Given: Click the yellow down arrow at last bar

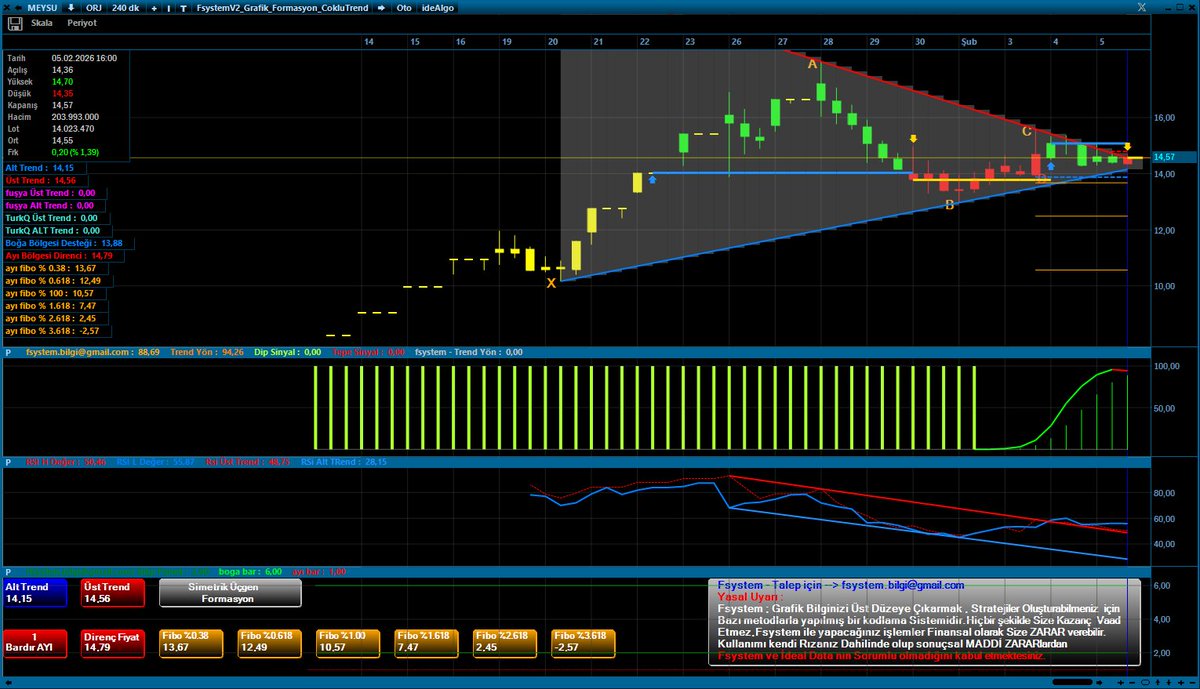Looking at the screenshot, I should pyautogui.click(x=1128, y=147).
